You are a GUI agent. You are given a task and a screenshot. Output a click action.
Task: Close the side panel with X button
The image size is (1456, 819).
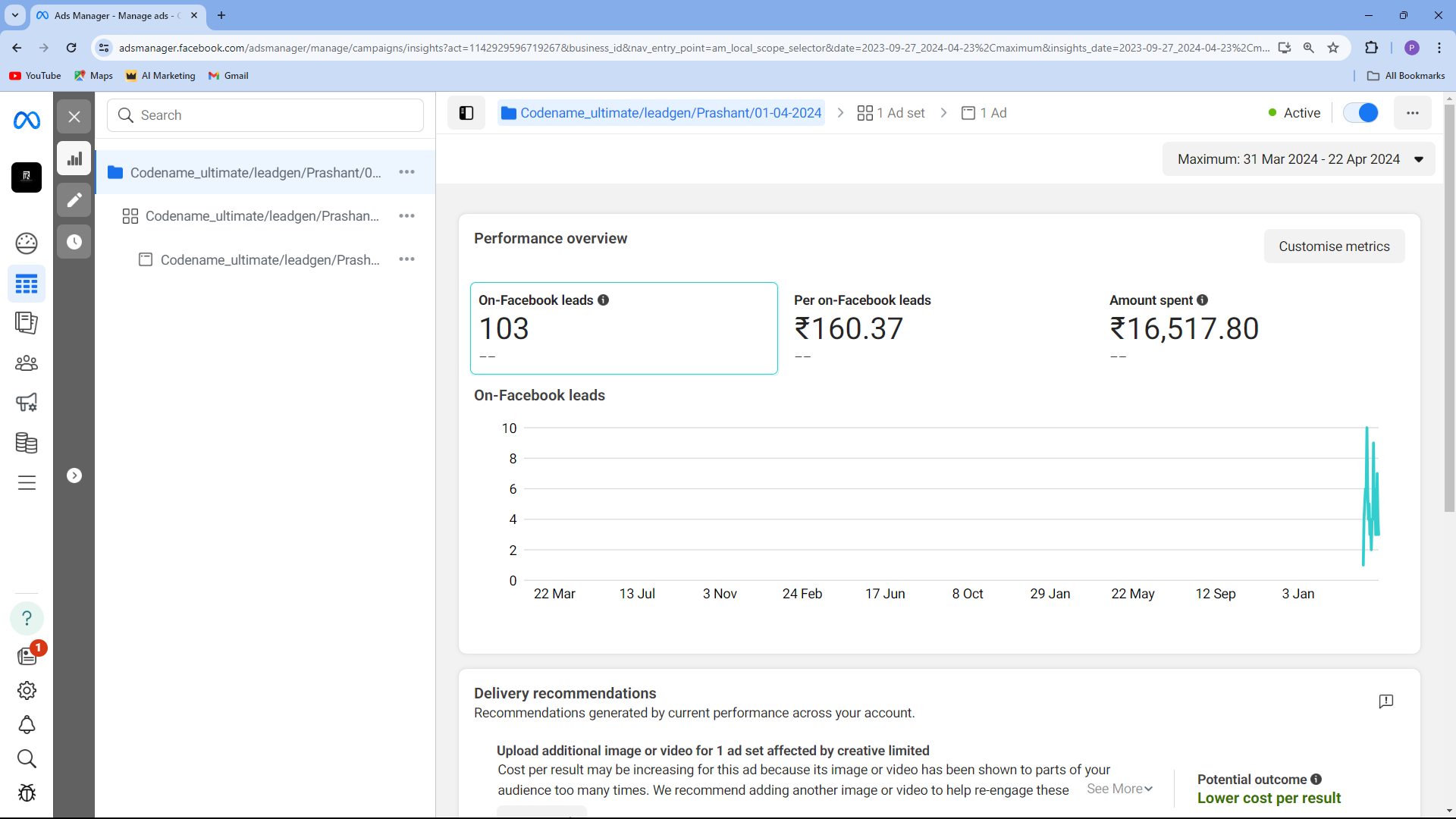[x=74, y=117]
